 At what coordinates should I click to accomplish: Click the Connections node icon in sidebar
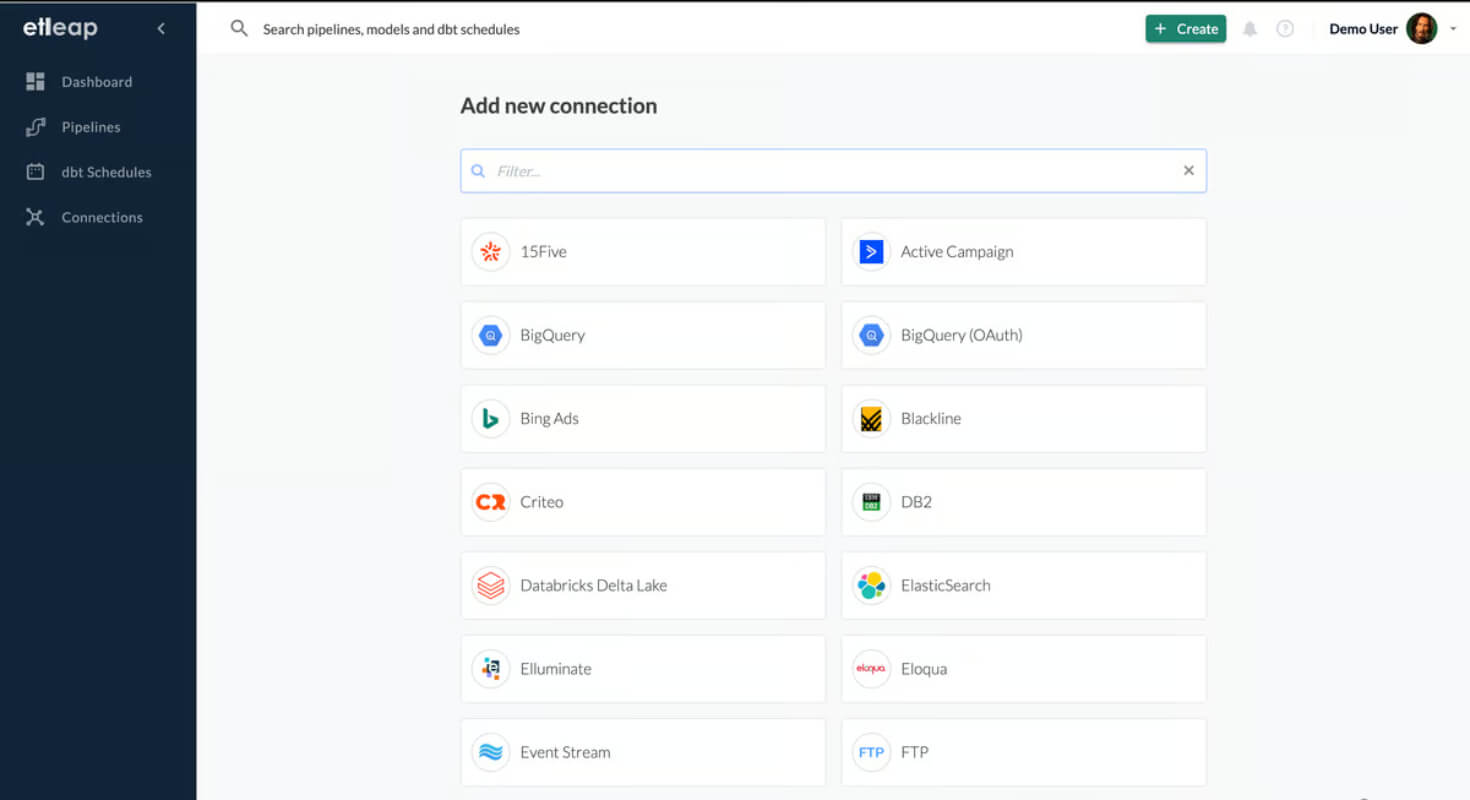tap(35, 217)
